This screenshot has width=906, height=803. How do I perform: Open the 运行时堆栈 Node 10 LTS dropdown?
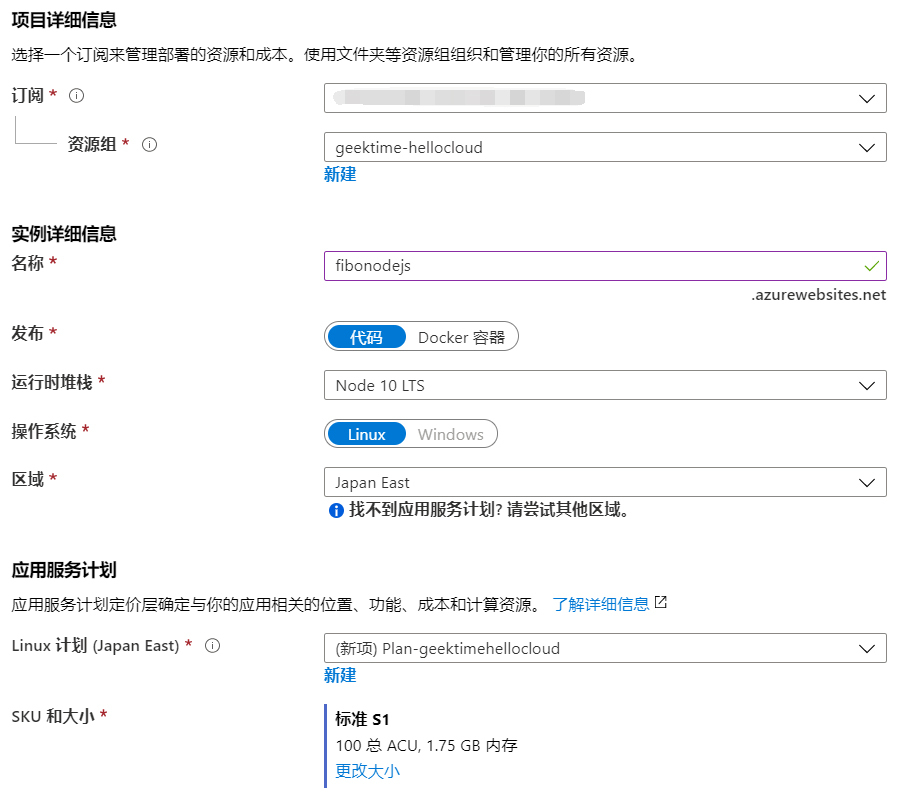pyautogui.click(x=605, y=385)
